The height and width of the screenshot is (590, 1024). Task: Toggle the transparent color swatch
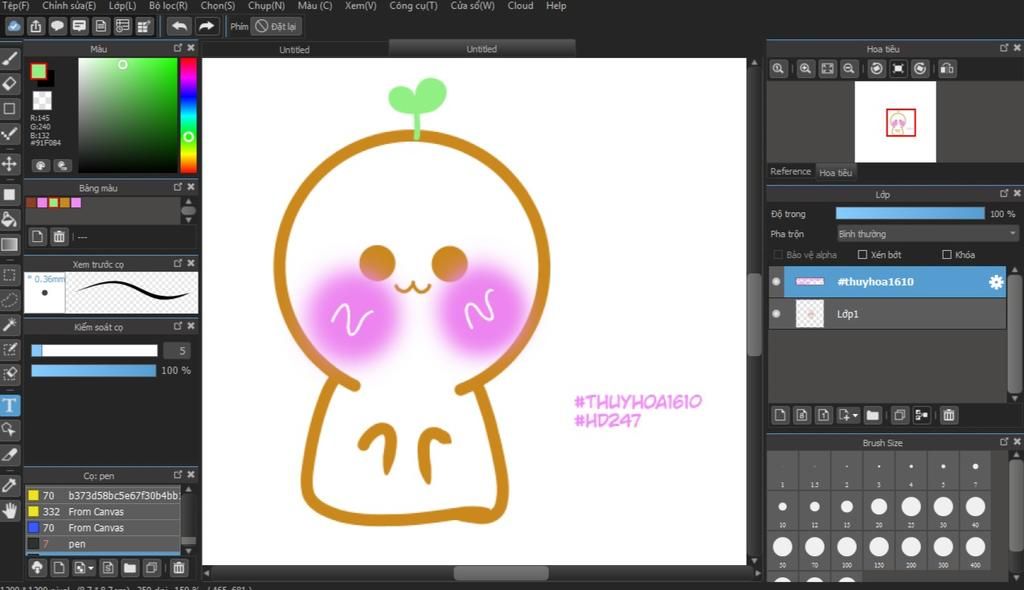[42, 101]
